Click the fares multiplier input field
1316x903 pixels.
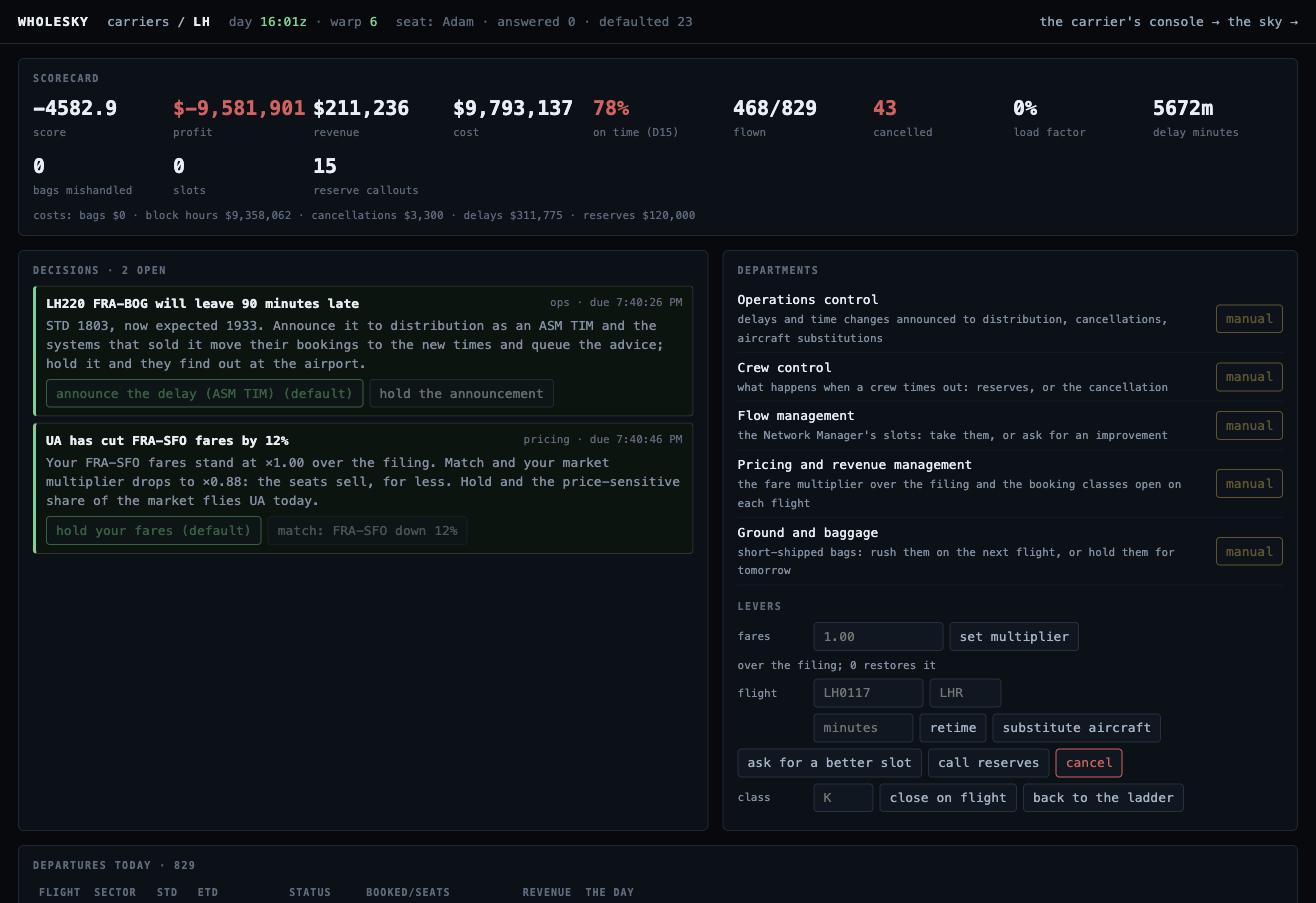tap(878, 637)
